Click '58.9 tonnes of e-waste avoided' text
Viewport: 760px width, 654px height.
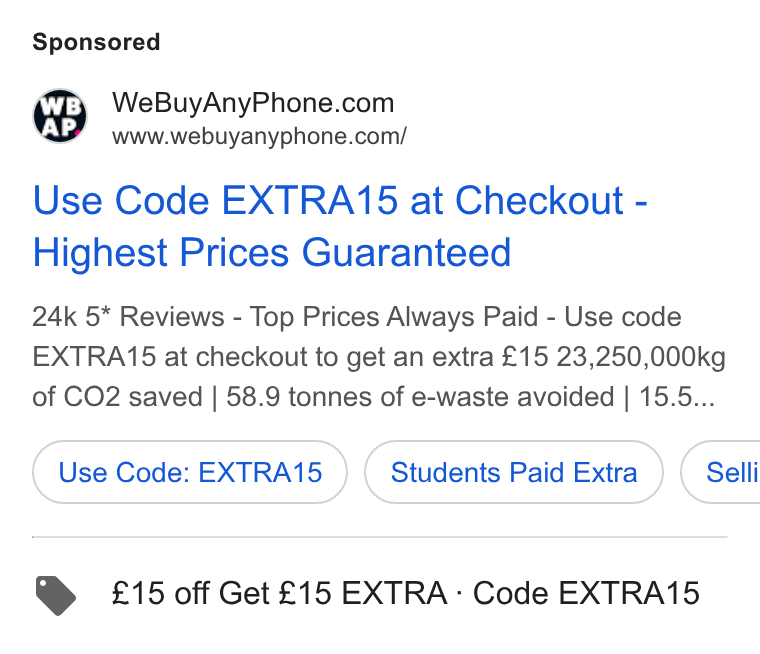click(420, 397)
